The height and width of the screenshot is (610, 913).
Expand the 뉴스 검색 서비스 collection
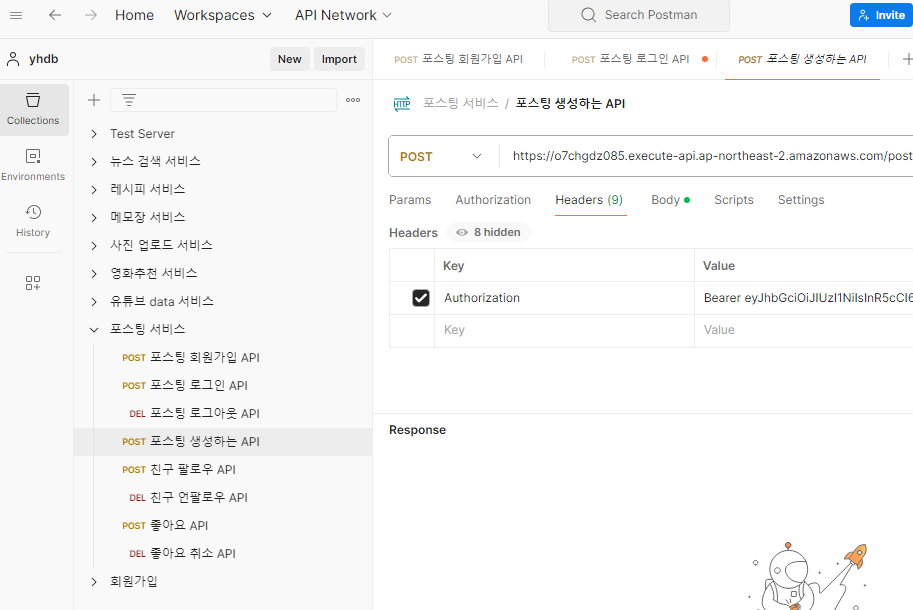tap(94, 162)
